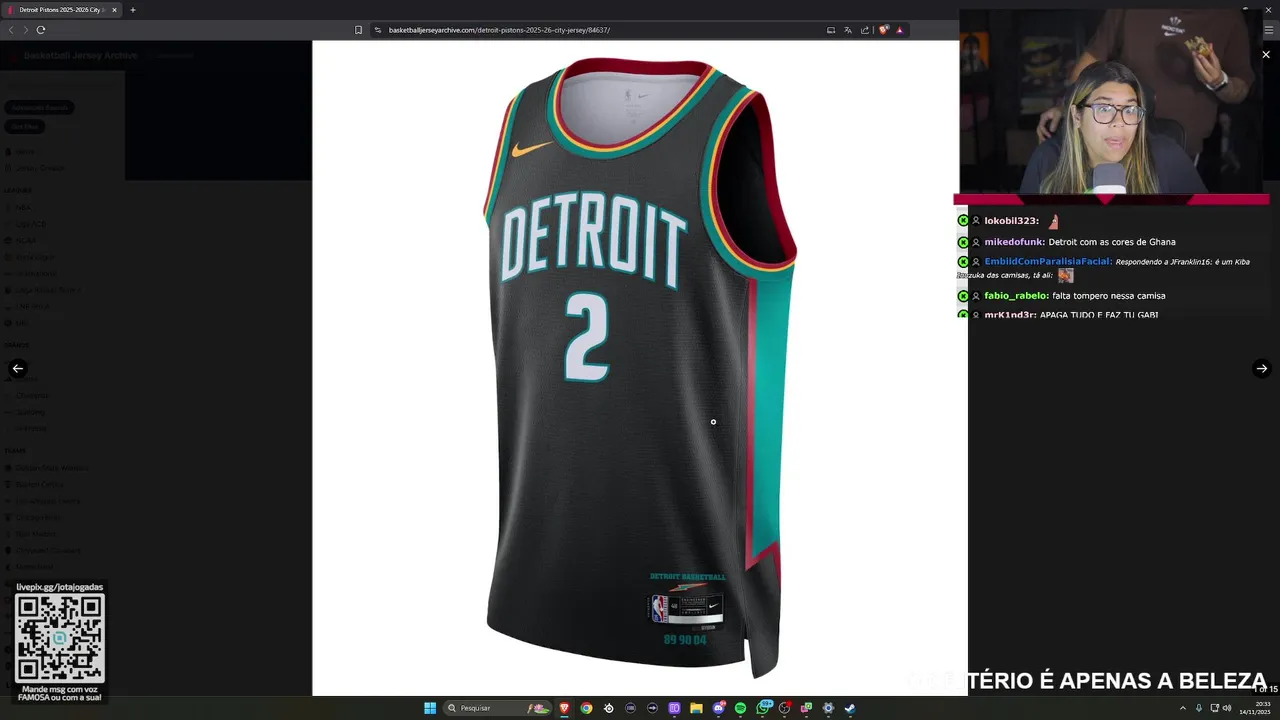Click the browser forward arrow
Image resolution: width=1280 pixels, height=720 pixels.
26,30
